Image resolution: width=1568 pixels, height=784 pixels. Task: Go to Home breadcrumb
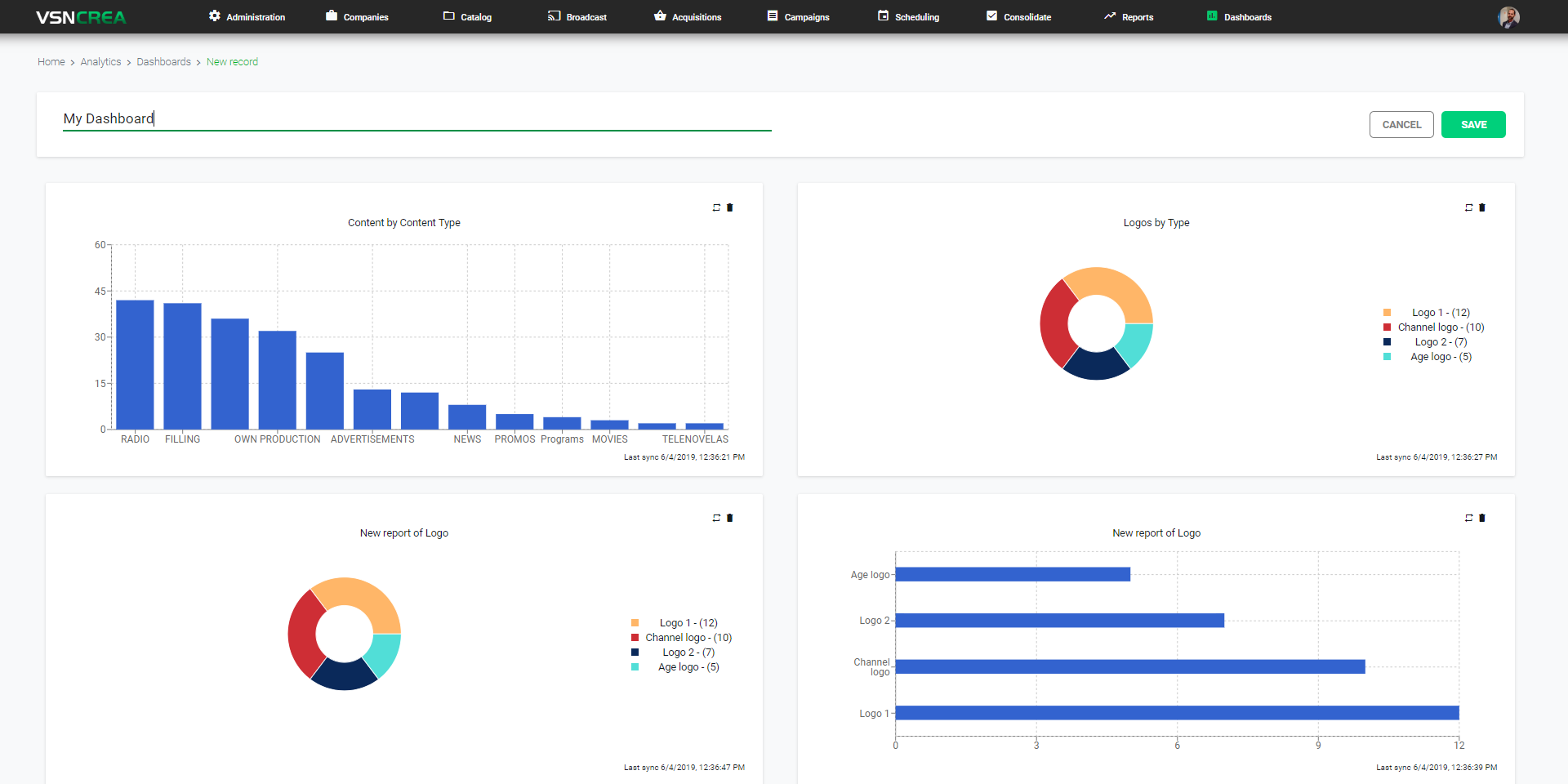click(x=51, y=62)
